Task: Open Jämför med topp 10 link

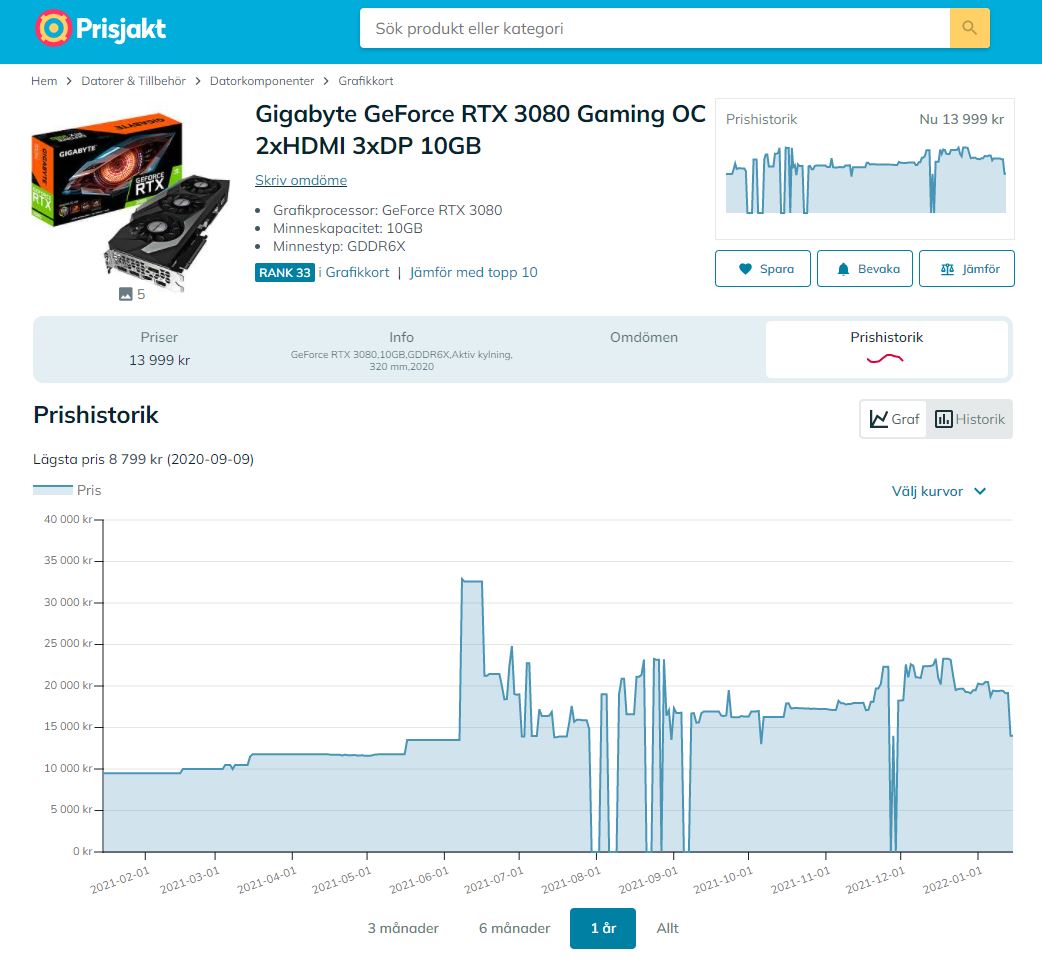Action: (x=473, y=272)
